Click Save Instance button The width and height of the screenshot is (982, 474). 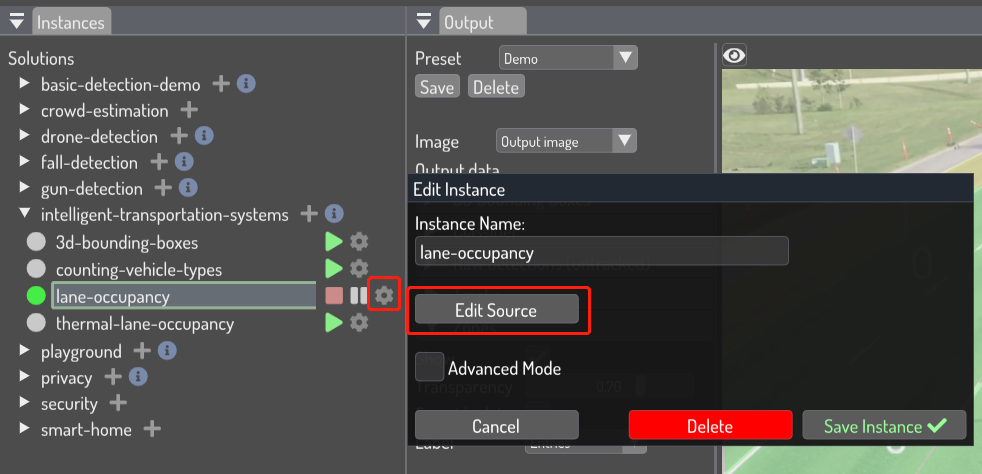884,425
